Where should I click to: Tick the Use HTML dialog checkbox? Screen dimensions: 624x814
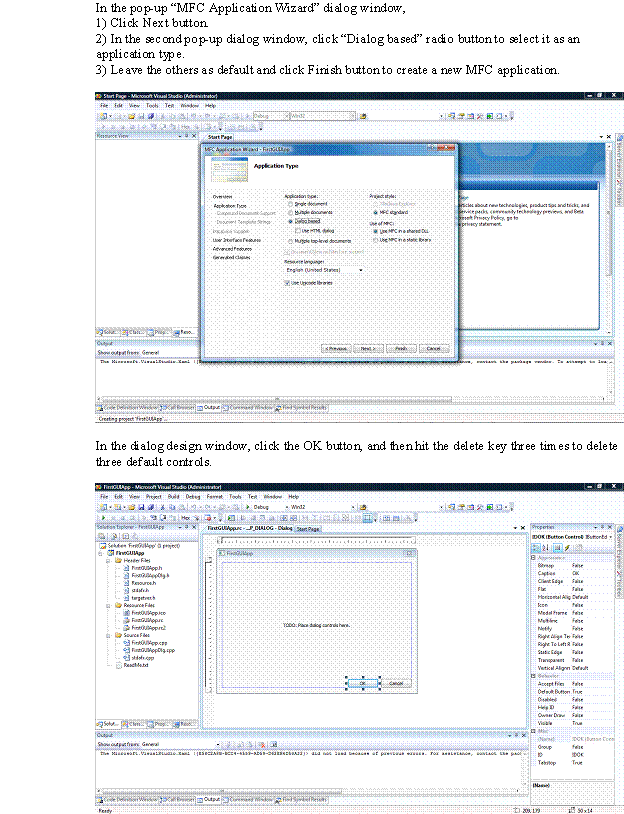click(x=298, y=230)
